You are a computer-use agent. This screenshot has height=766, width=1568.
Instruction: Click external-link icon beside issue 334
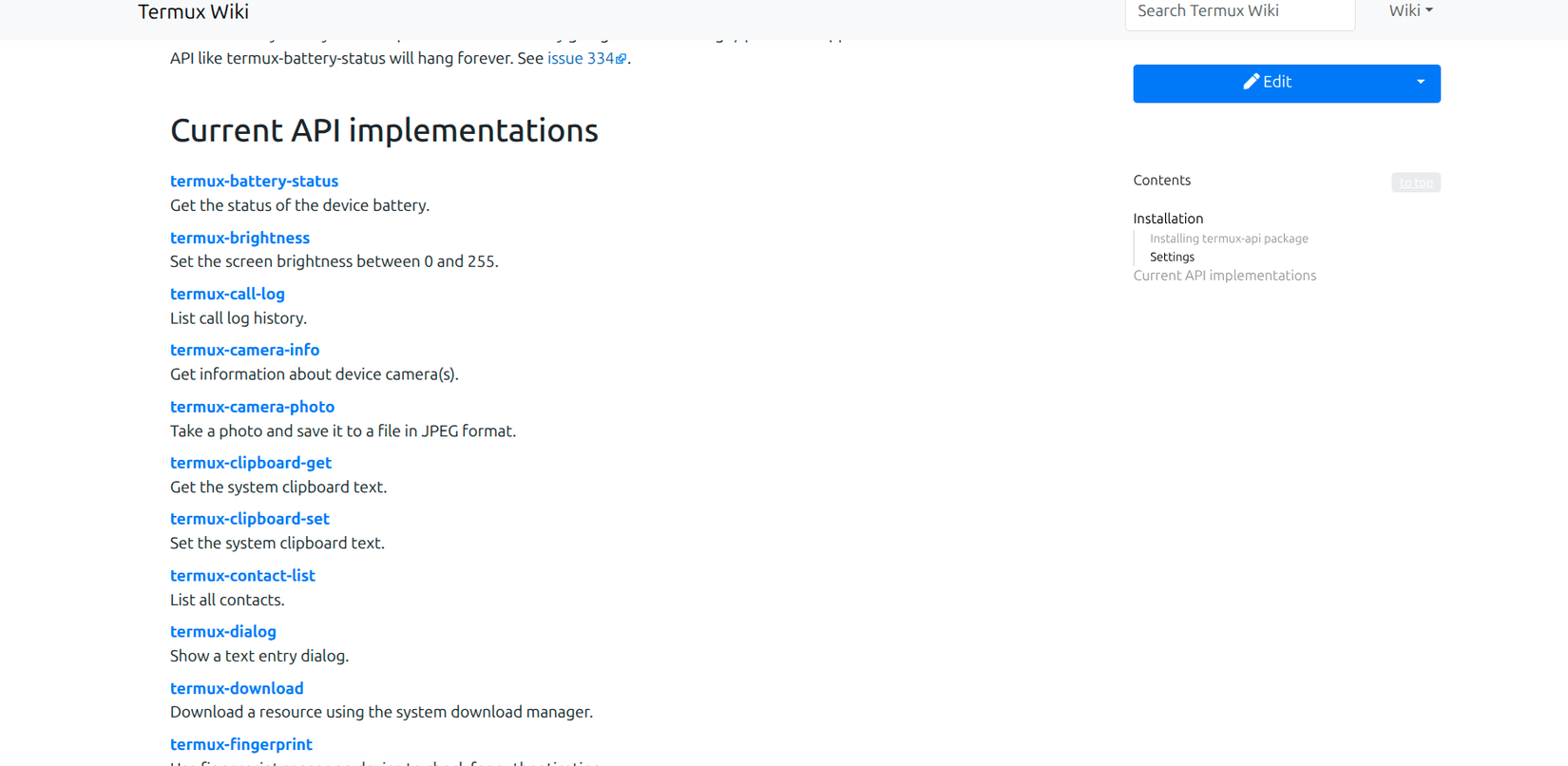pos(621,59)
